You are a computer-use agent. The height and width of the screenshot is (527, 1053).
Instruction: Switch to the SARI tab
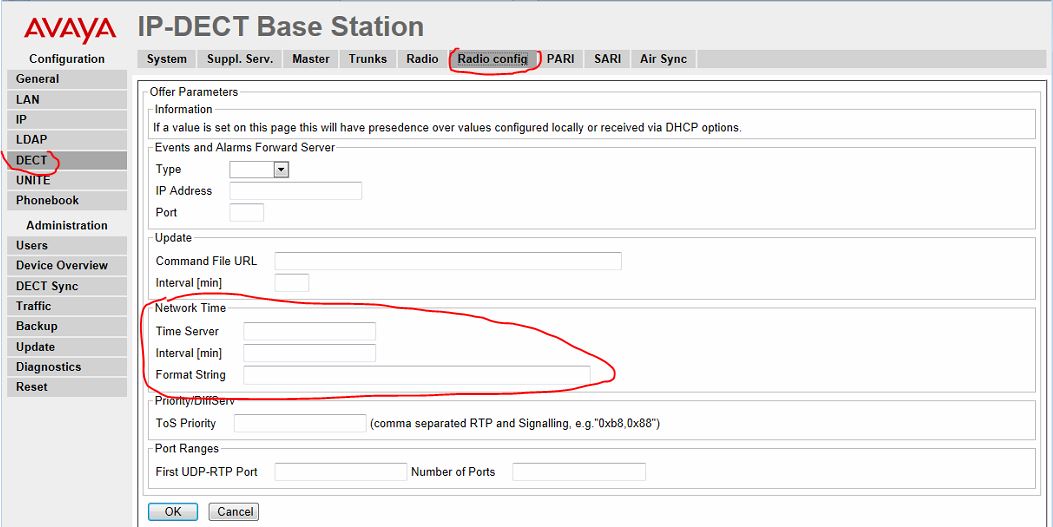(x=607, y=59)
